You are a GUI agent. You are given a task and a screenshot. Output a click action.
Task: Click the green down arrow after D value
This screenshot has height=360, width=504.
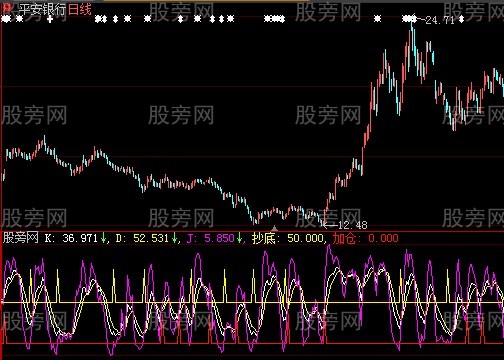pyautogui.click(x=174, y=238)
